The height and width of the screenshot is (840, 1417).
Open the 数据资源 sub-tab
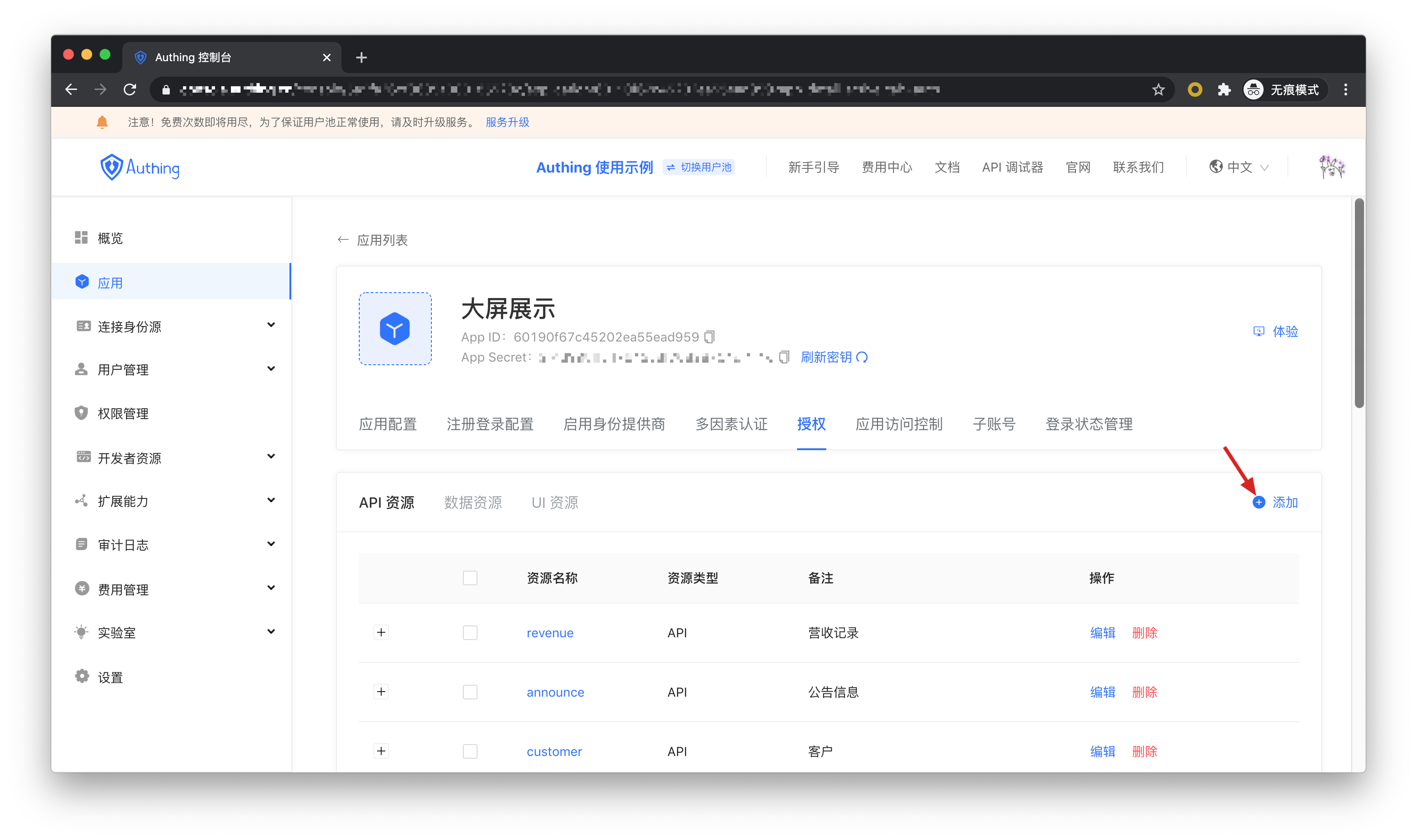(472, 502)
